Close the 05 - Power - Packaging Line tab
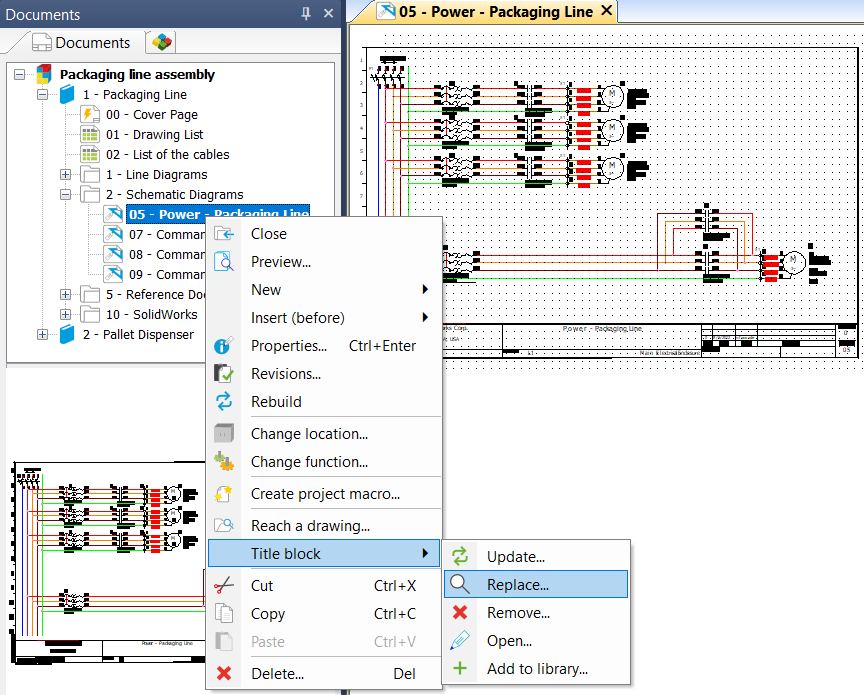Screen dimensions: 864x695 pyautogui.click(x=606, y=12)
